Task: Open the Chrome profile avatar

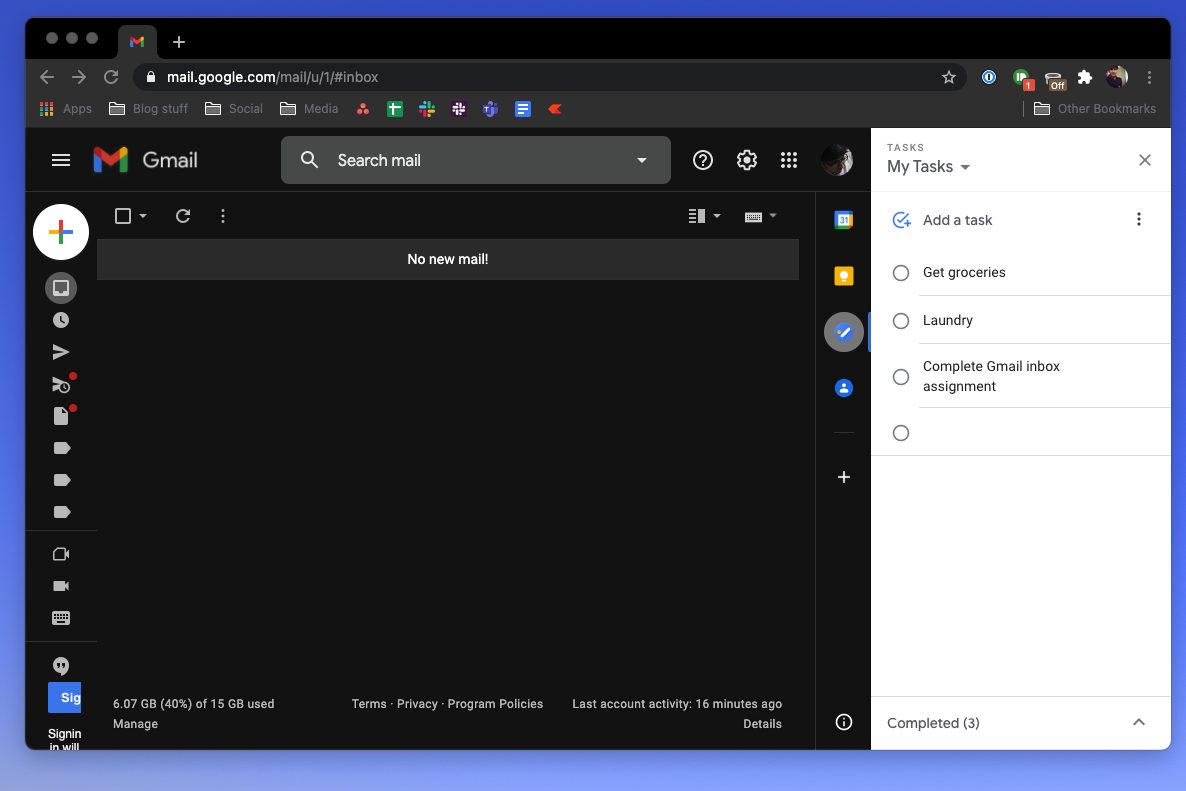Action: click(1117, 77)
